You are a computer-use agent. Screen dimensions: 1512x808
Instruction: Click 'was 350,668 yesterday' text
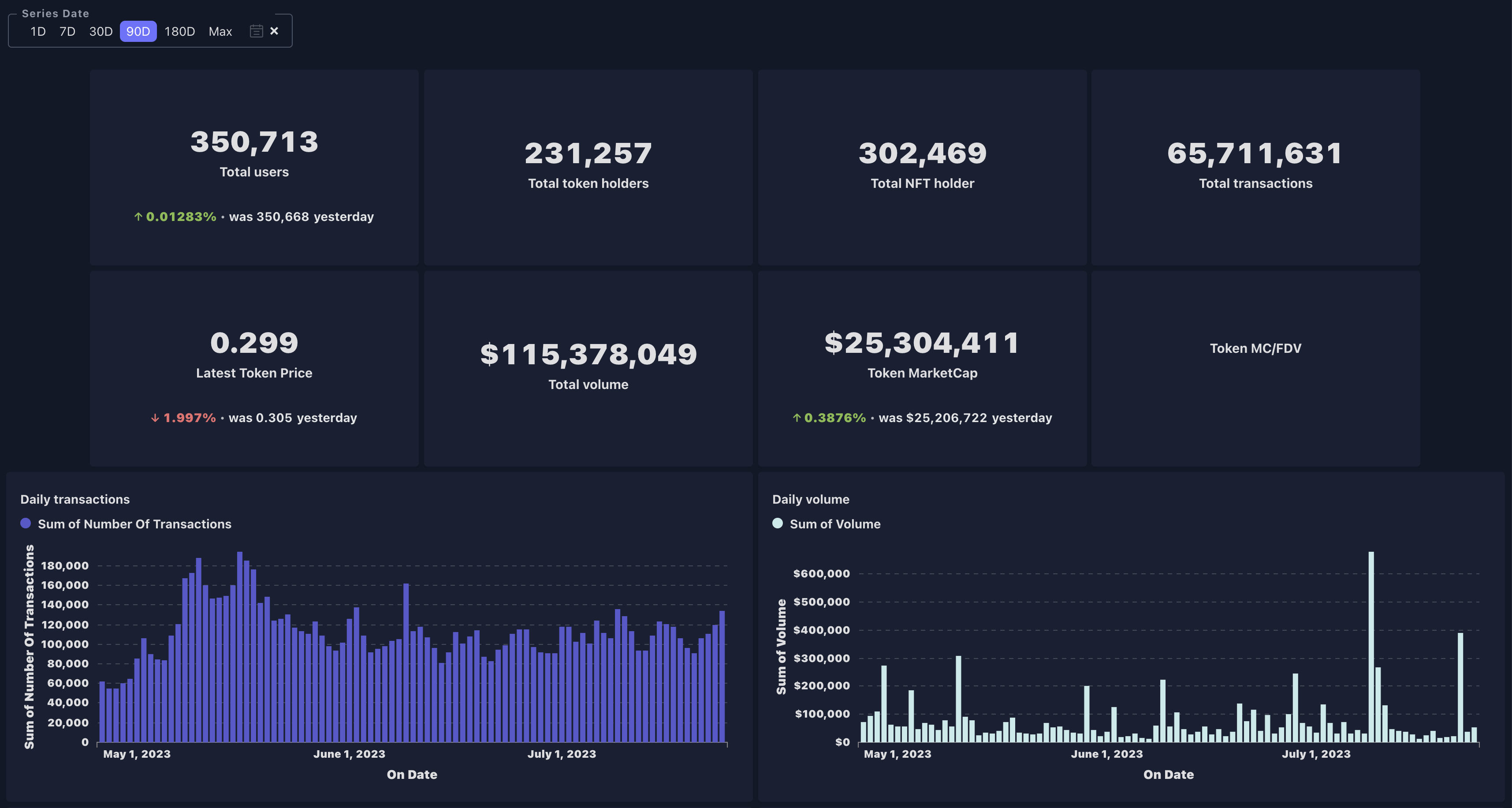tap(301, 217)
